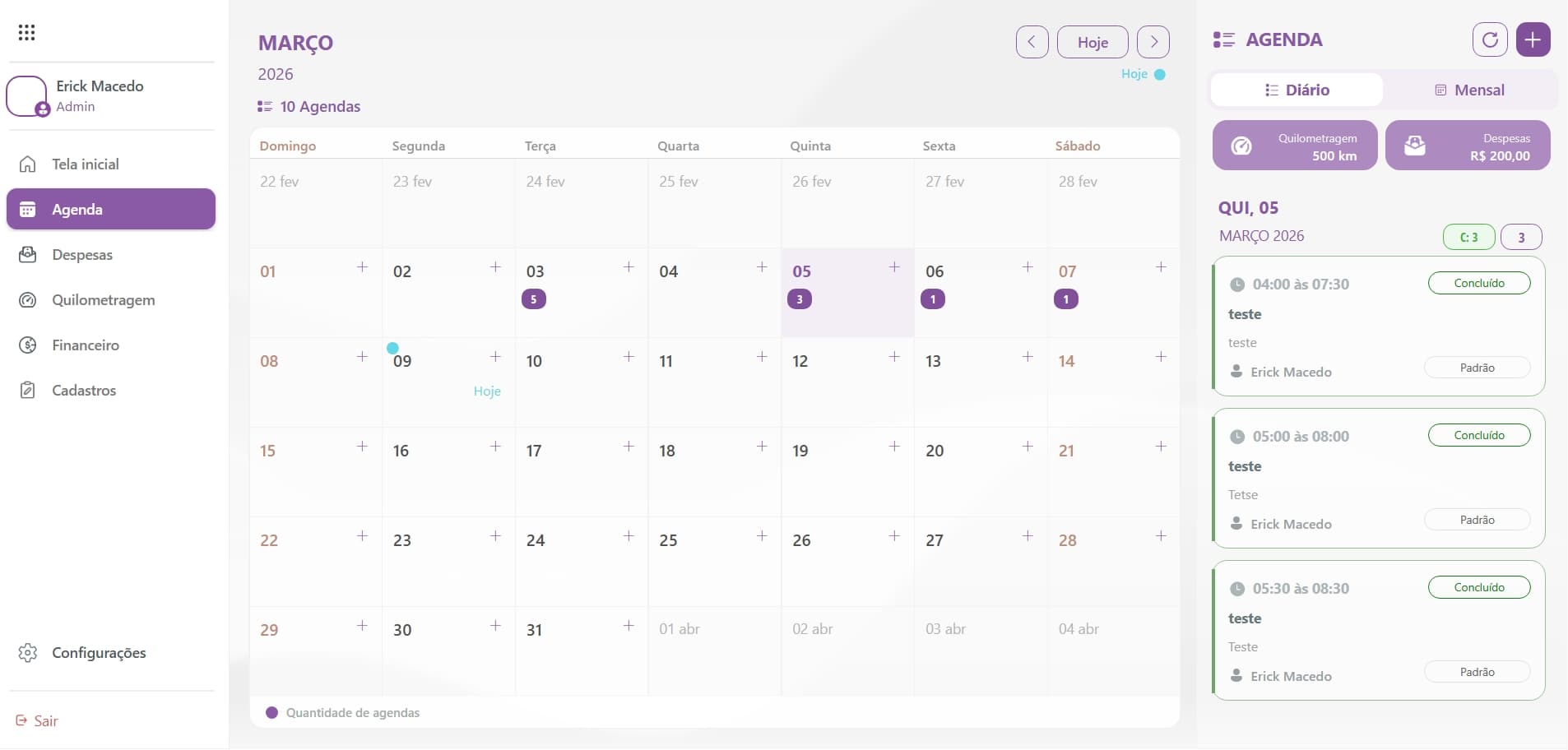Open the Cadastros section
Viewport: 1568px width, 750px height.
click(x=83, y=390)
